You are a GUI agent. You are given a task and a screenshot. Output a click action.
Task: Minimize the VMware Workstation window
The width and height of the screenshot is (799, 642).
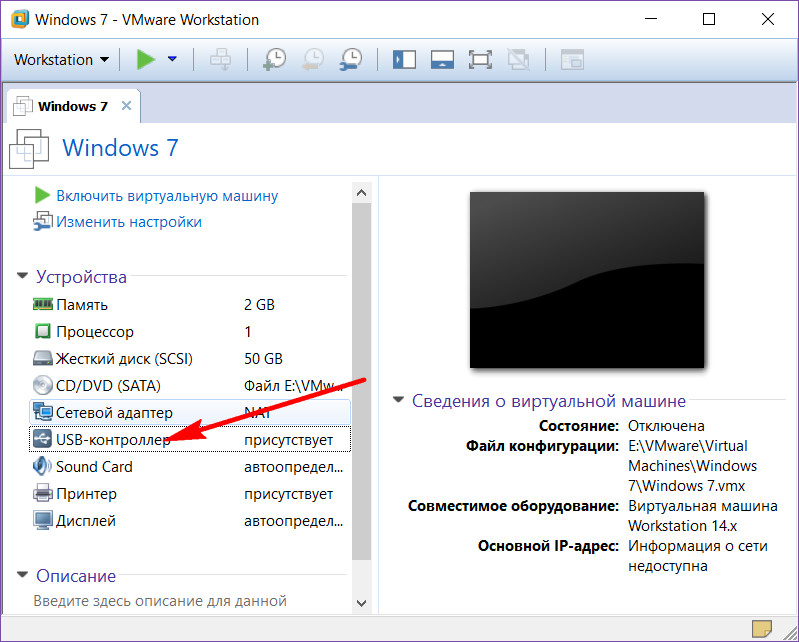(651, 19)
